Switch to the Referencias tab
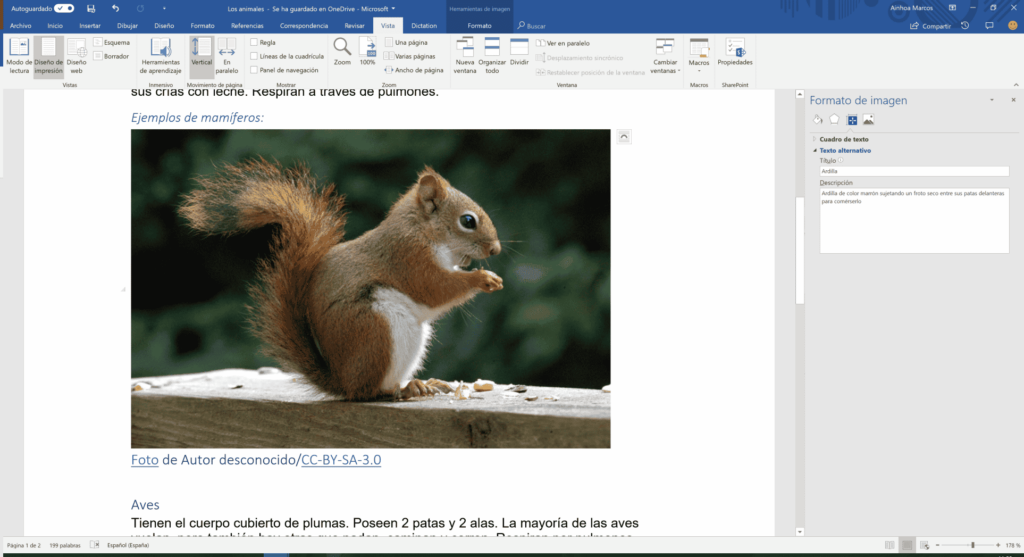 (x=247, y=25)
